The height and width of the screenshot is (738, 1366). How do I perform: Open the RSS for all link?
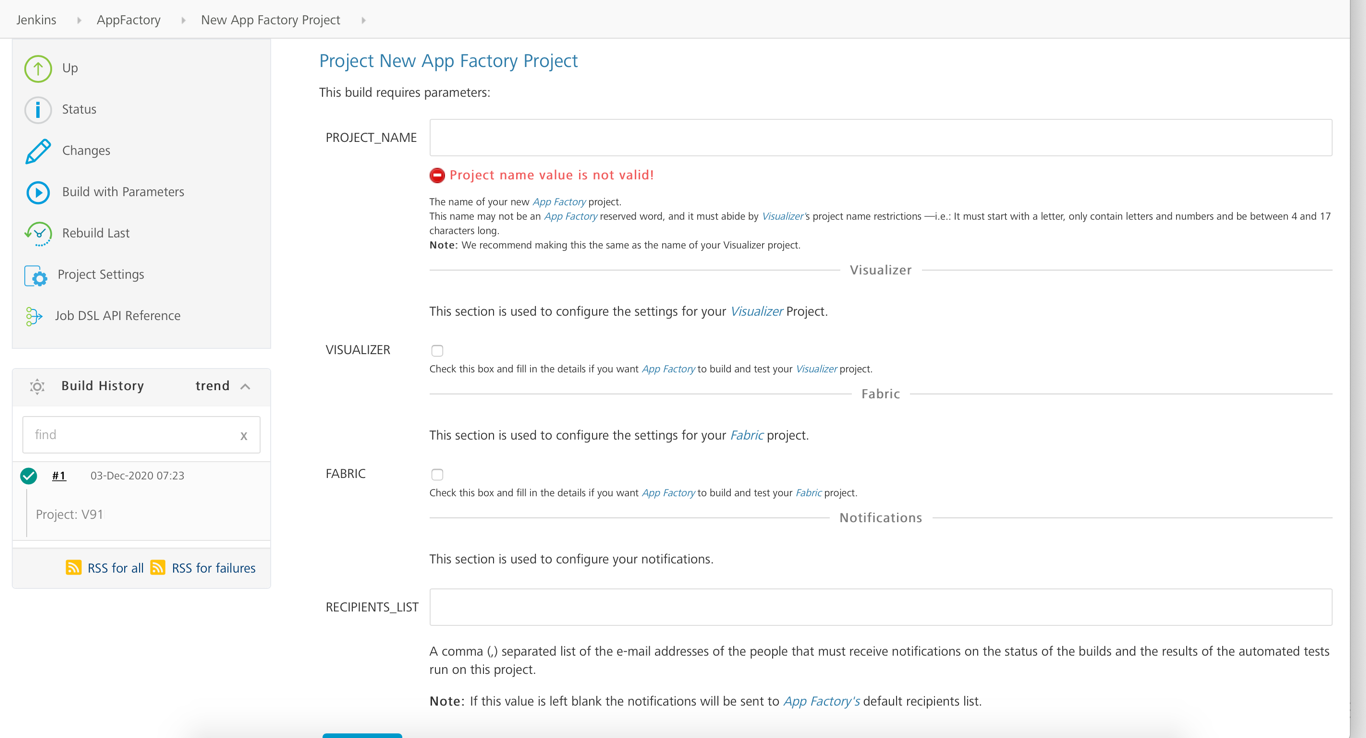click(x=115, y=568)
